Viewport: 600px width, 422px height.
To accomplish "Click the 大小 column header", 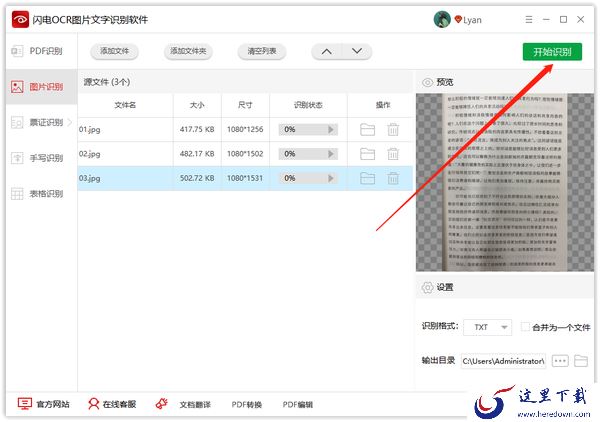I will 197,105.
